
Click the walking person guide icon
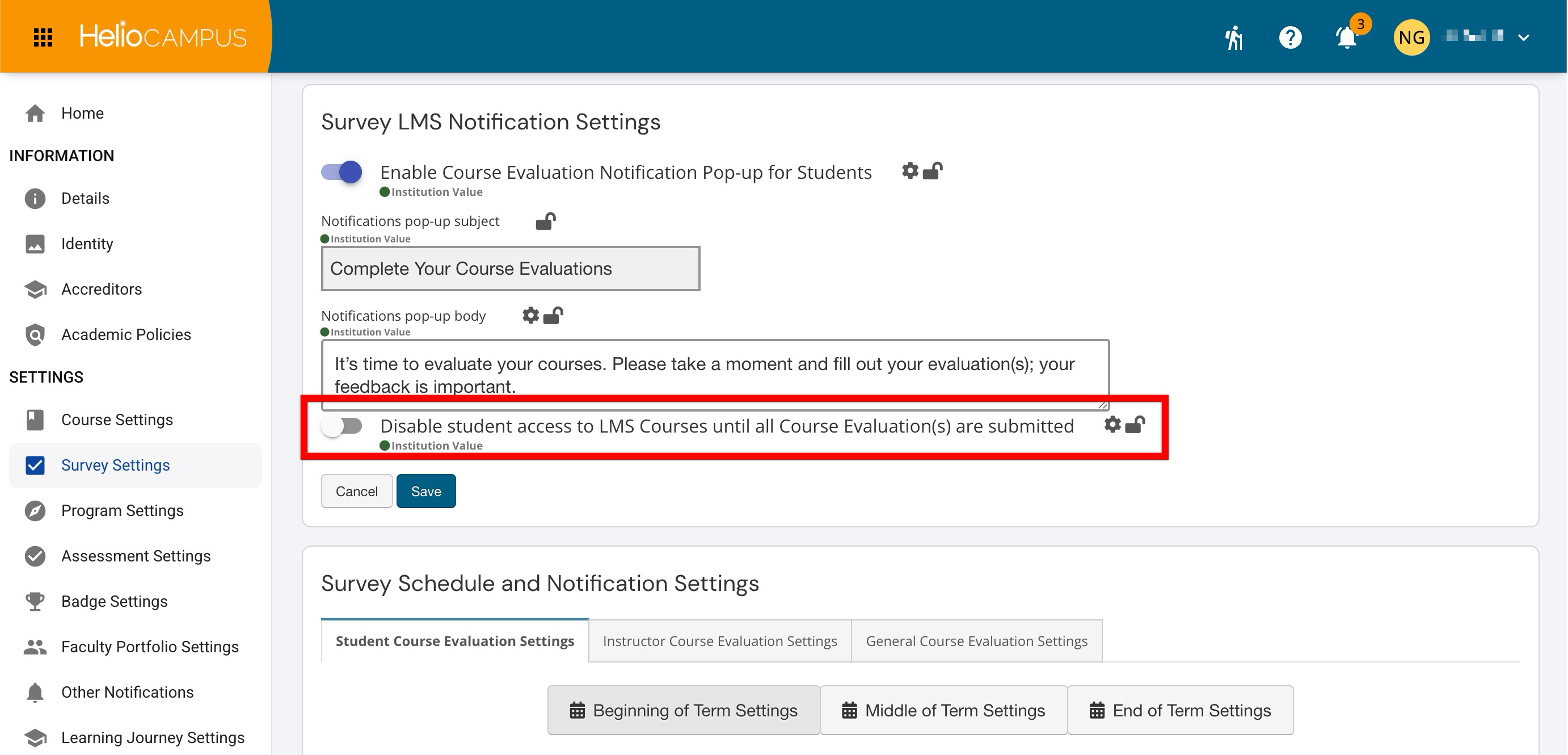tap(1234, 37)
